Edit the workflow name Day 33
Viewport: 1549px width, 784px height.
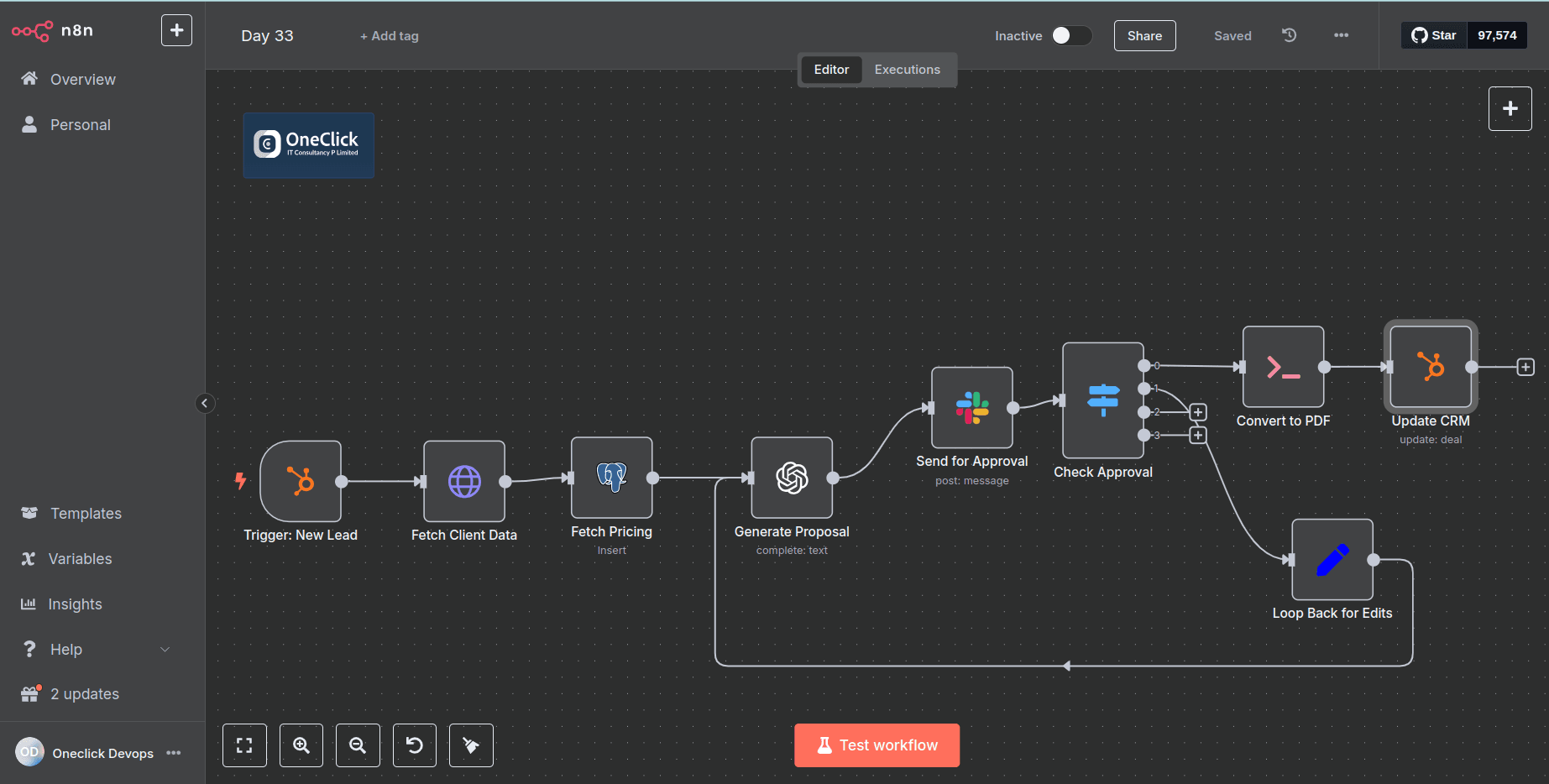pos(267,36)
